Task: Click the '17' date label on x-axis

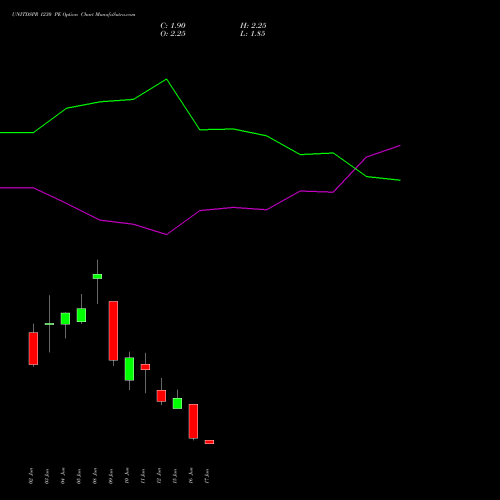Action: [x=207, y=476]
